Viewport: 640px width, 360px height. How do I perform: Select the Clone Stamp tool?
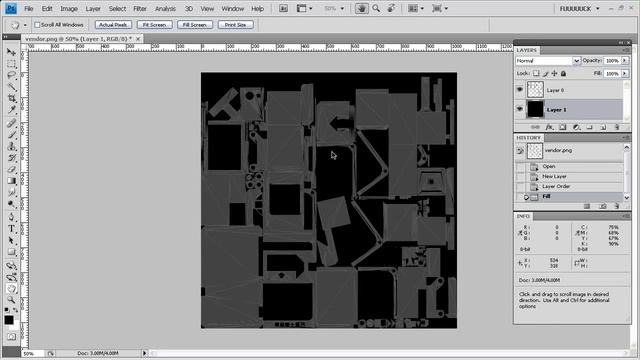point(11,146)
